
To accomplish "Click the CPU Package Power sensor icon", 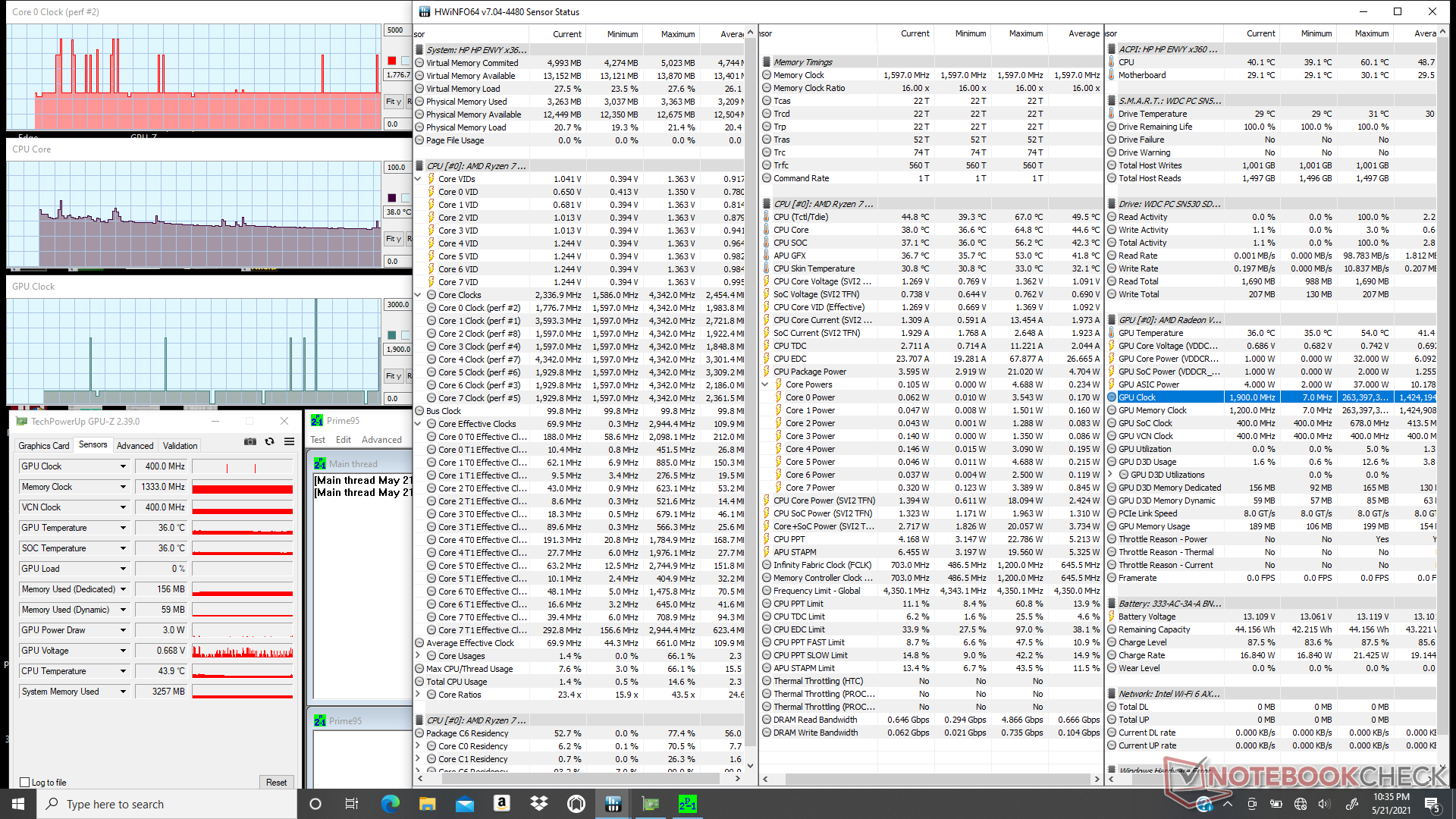I will [x=767, y=372].
